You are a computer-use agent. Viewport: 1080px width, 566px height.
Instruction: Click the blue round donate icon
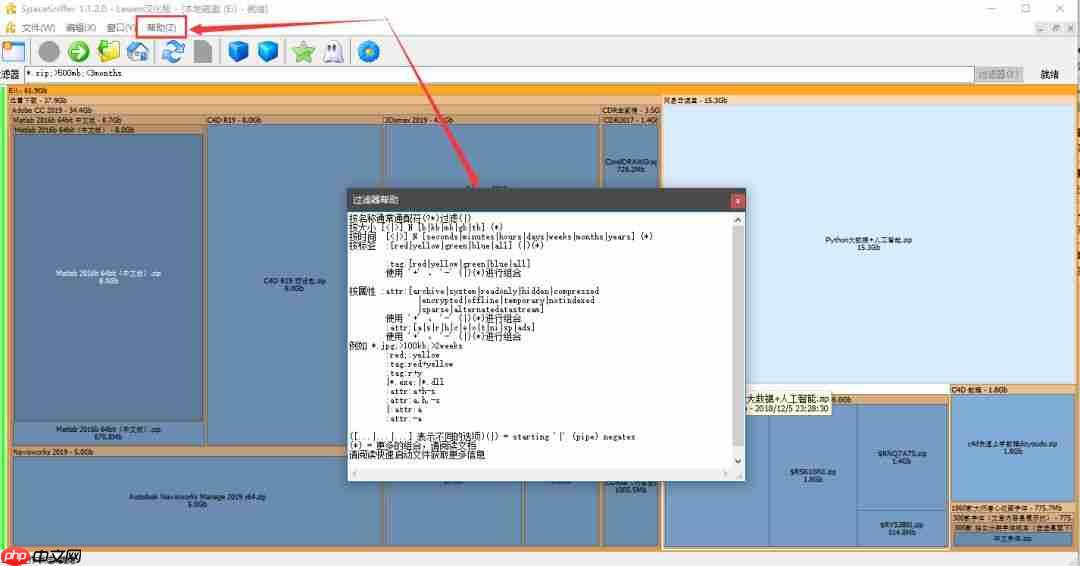[x=368, y=52]
